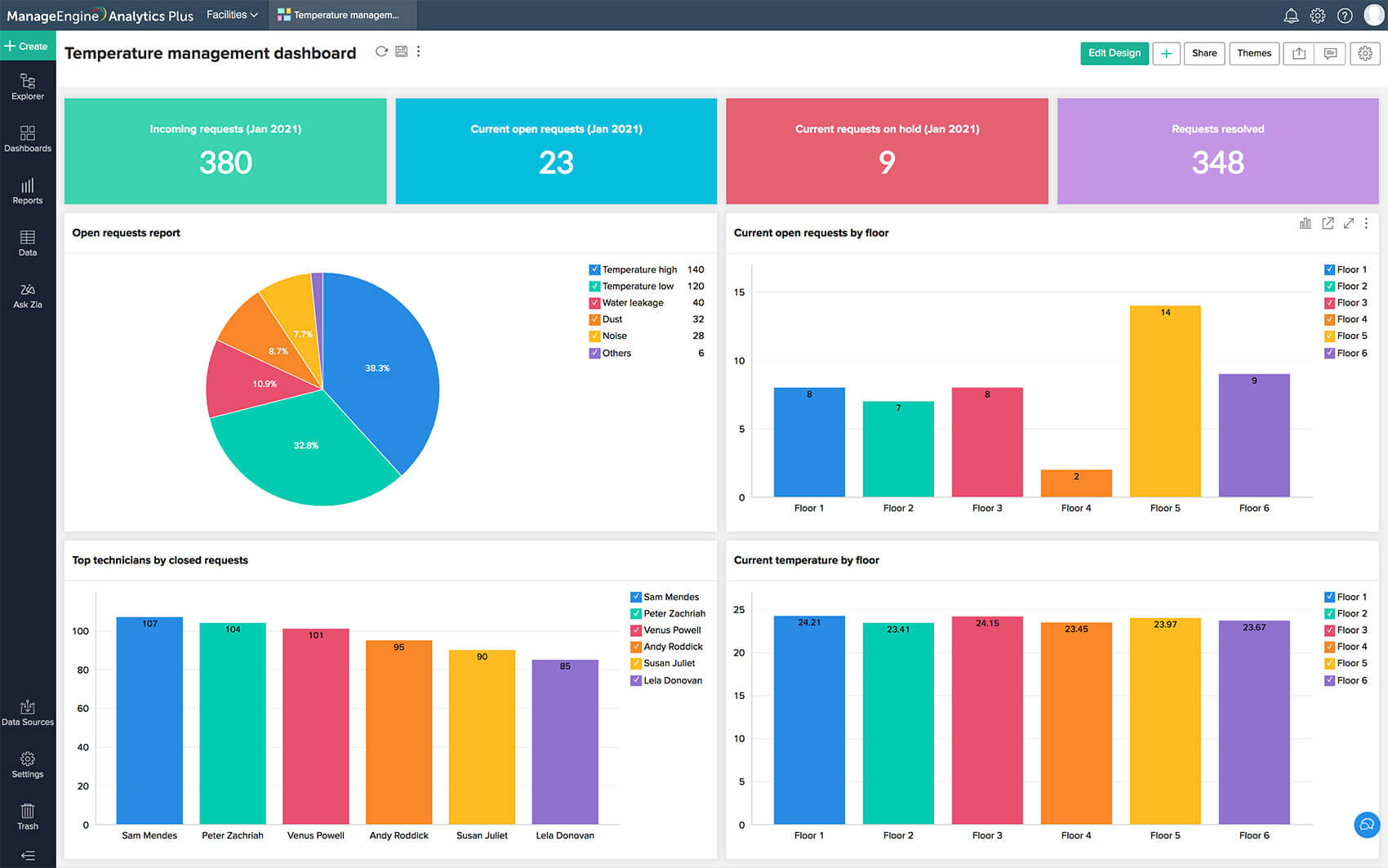Open notifications via the bell icon
Viewport: 1388px width, 868px height.
(1290, 15)
